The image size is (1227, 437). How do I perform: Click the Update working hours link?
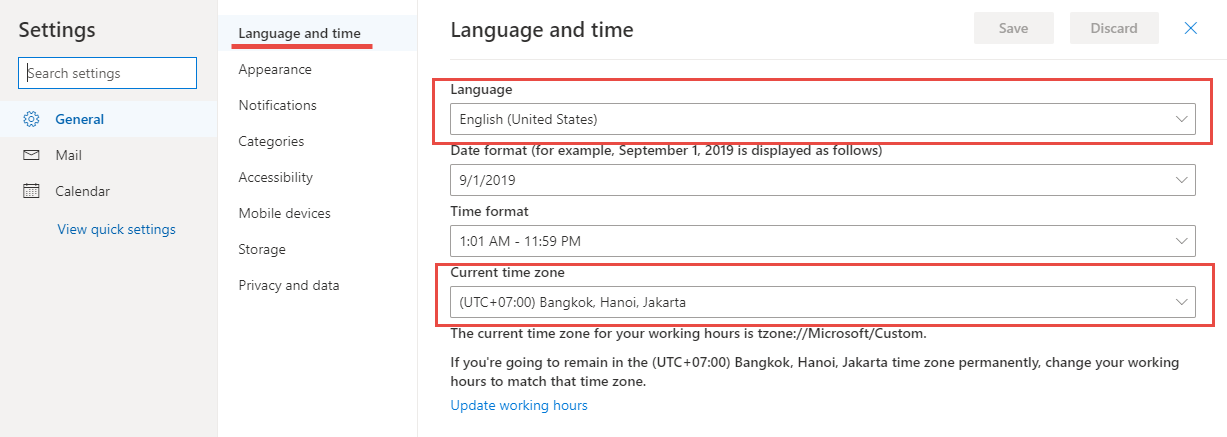click(519, 405)
